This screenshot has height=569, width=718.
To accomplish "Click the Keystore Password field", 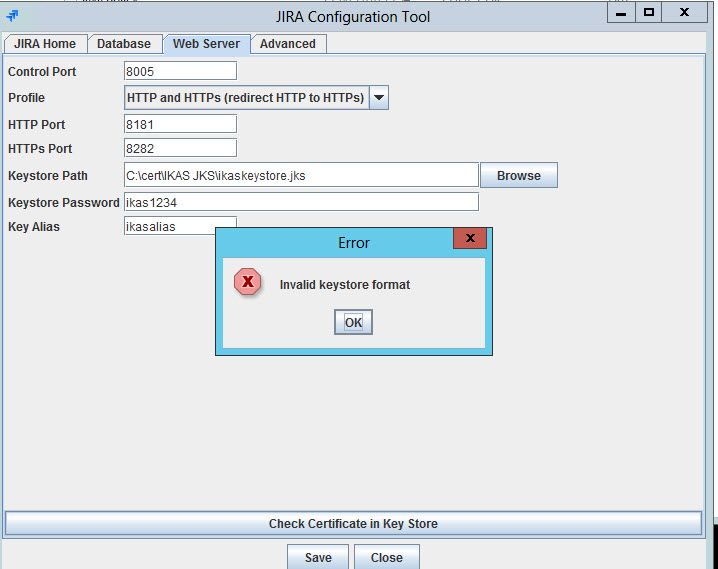I will (x=301, y=202).
